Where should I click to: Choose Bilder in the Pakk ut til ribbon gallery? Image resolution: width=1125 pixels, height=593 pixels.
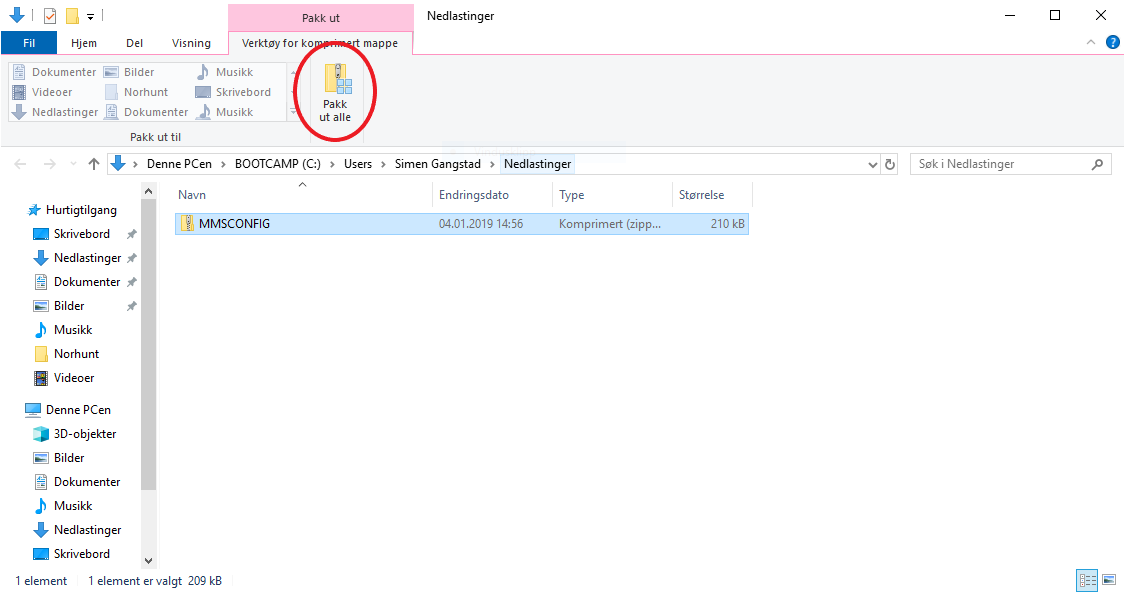click(x=130, y=72)
